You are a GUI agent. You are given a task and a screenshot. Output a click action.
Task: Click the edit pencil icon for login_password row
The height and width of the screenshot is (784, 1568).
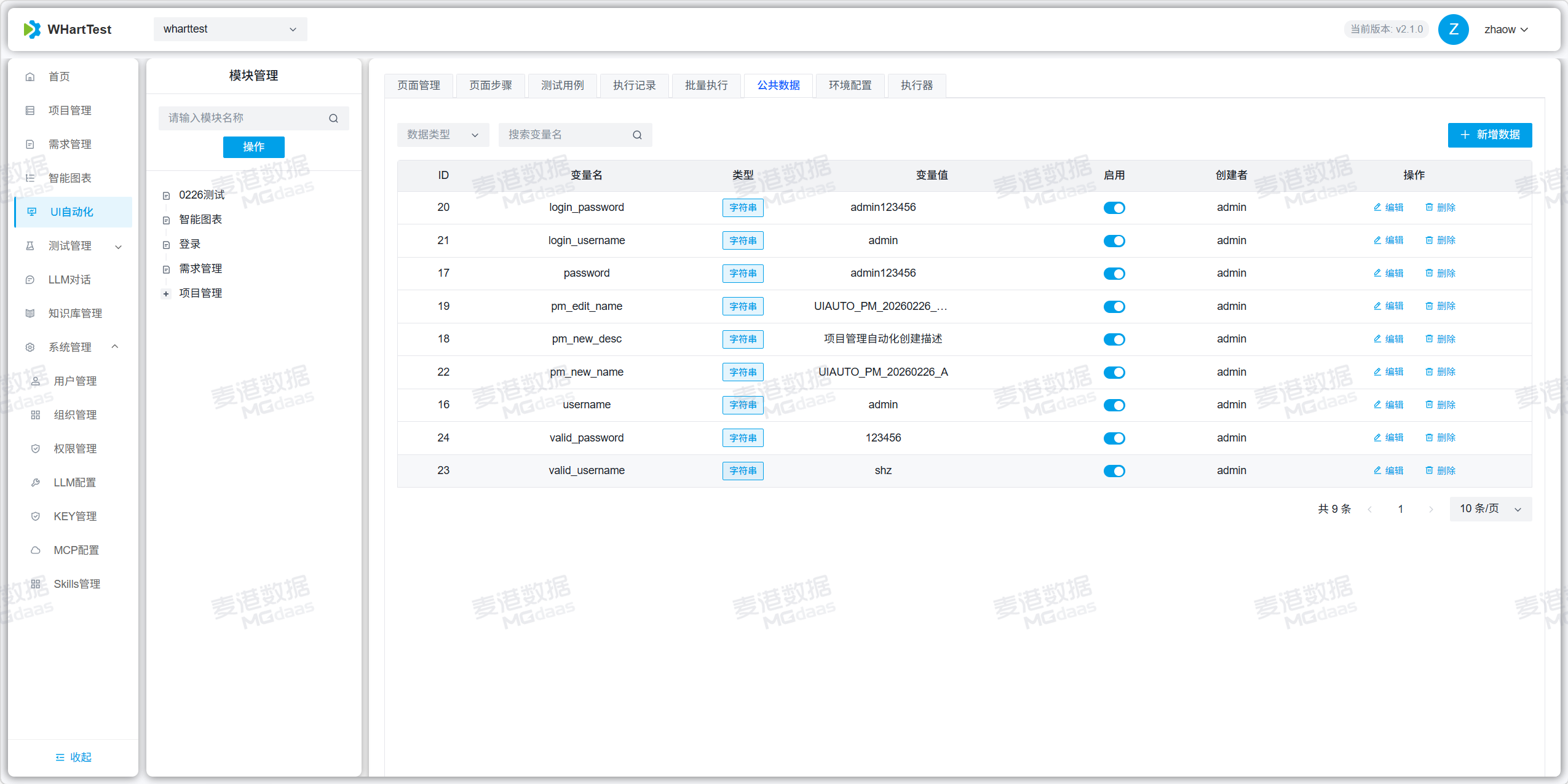pos(1377,207)
